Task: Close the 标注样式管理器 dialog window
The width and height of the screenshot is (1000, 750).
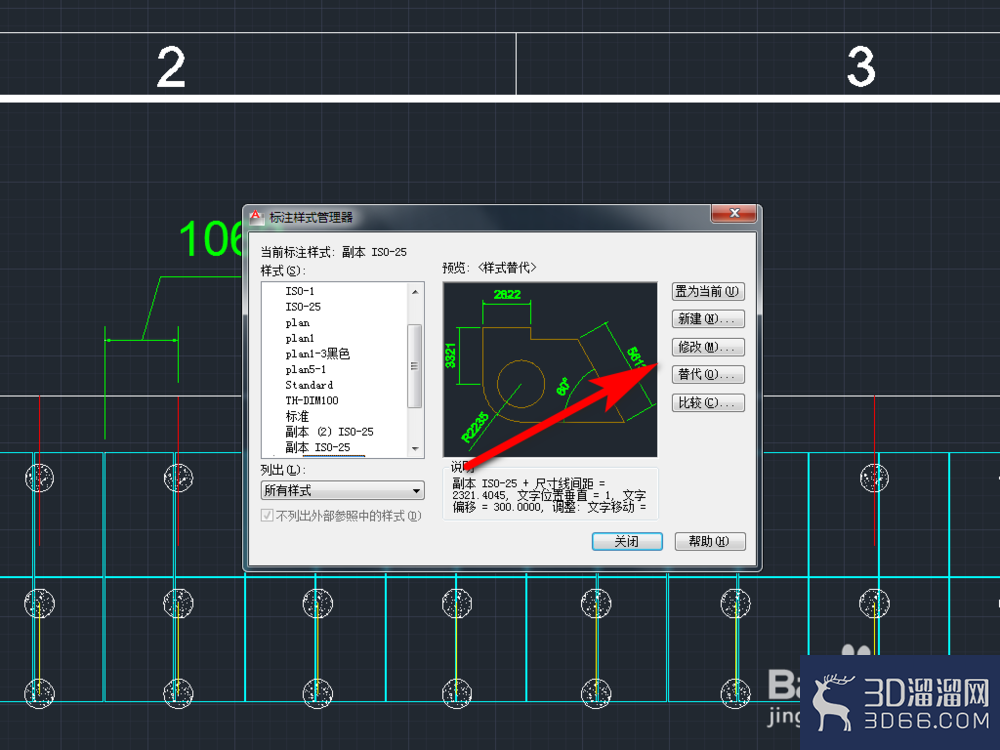Action: pos(734,213)
